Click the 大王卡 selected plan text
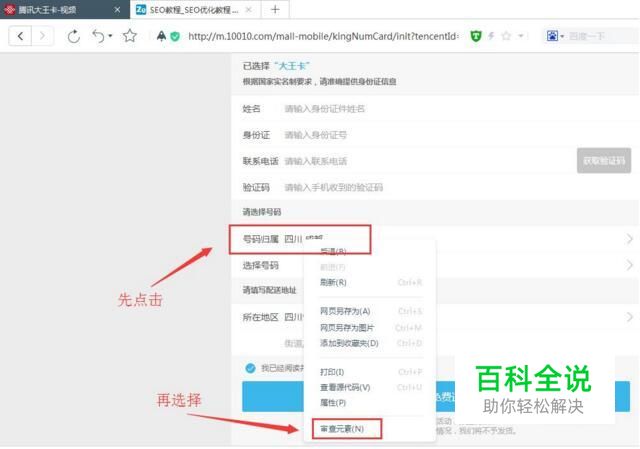 pyautogui.click(x=292, y=65)
